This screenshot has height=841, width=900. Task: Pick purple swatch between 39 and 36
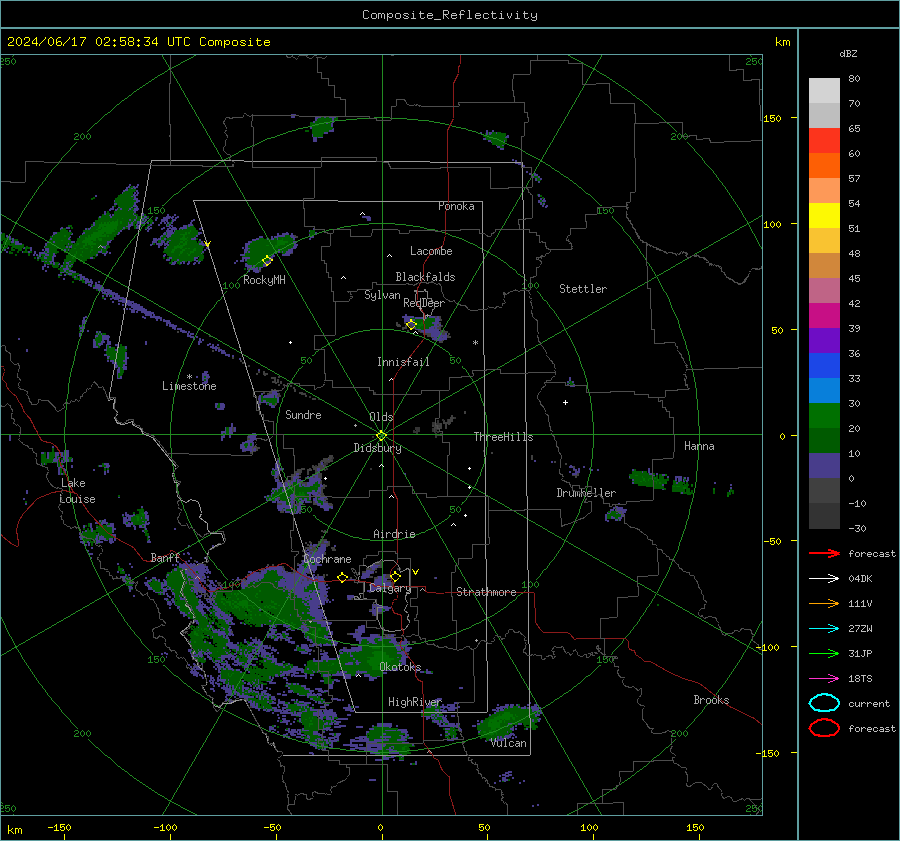(824, 340)
